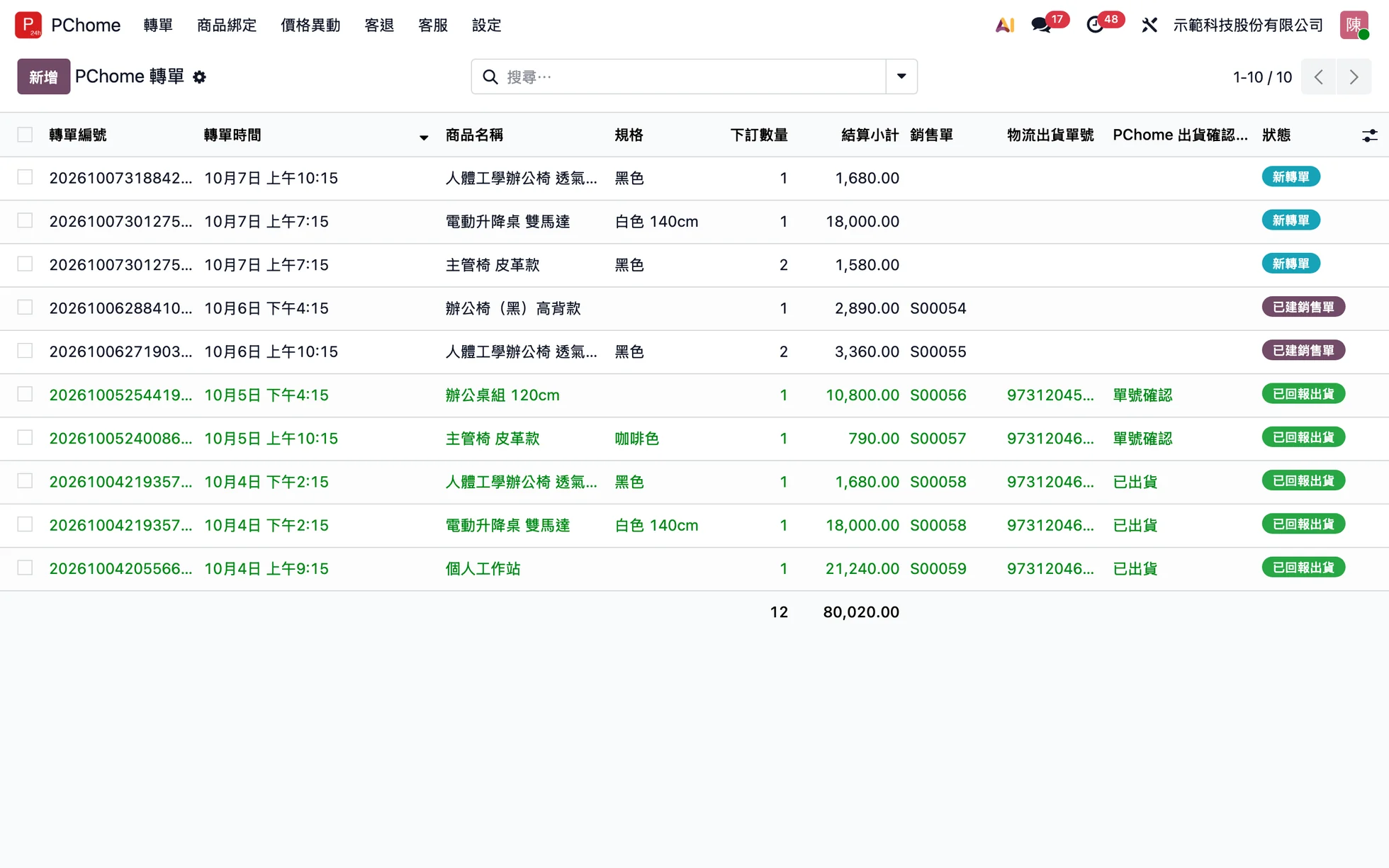
Task: Click the 新轉單 badge for 1,680.00 row
Action: click(x=1290, y=177)
